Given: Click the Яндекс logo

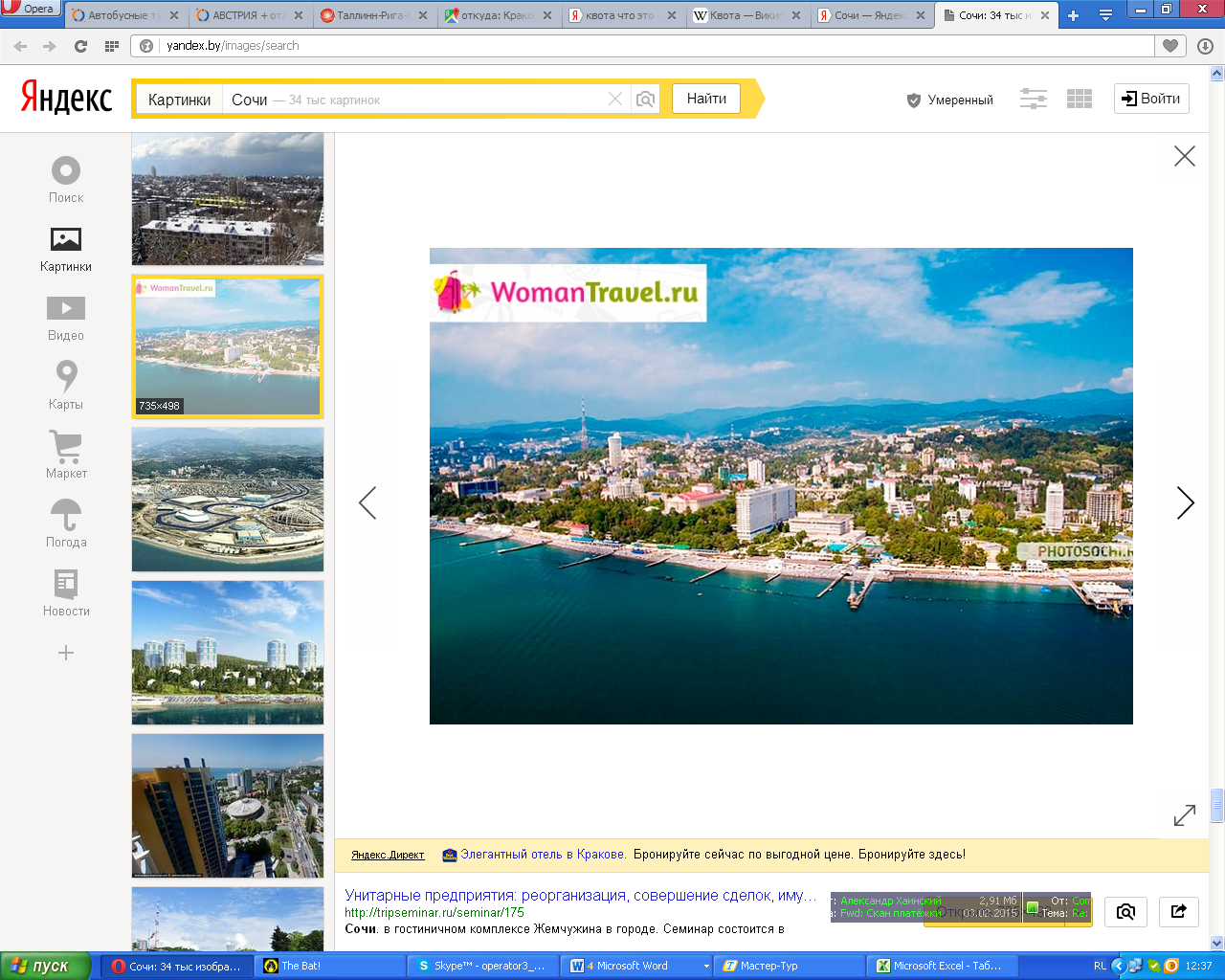Looking at the screenshot, I should 66,98.
